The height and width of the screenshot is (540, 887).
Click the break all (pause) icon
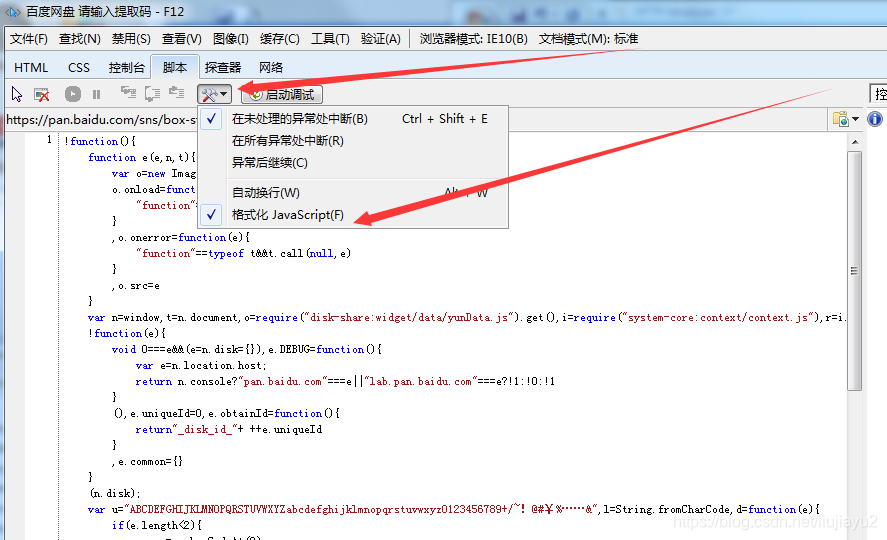[96, 94]
